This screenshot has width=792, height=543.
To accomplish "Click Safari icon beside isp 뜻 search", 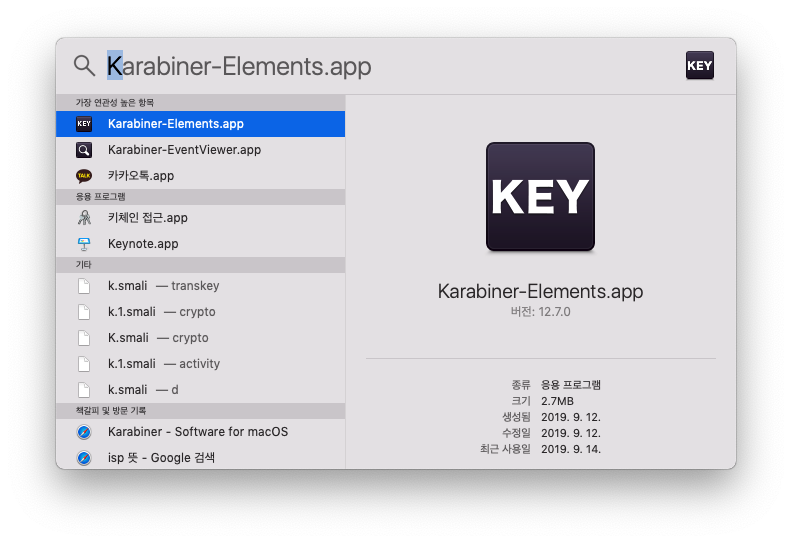I will pyautogui.click(x=84, y=458).
